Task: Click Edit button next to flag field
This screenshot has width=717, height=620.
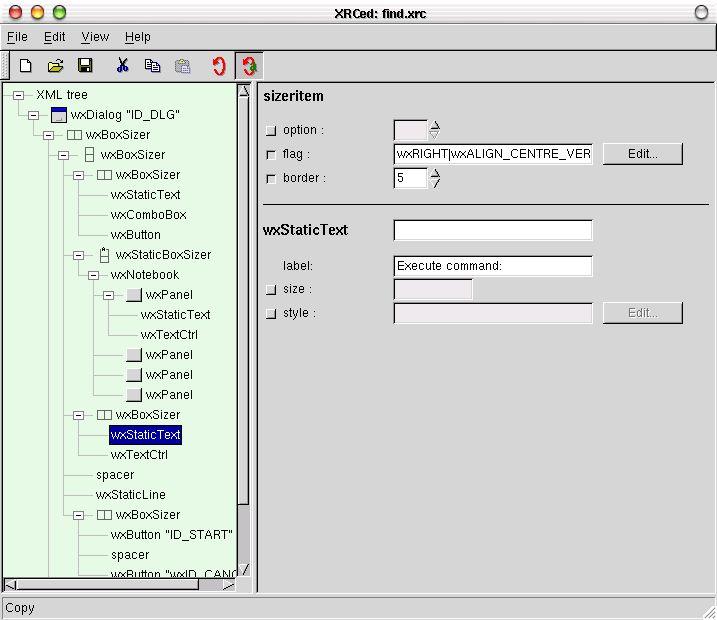Action: (642, 154)
